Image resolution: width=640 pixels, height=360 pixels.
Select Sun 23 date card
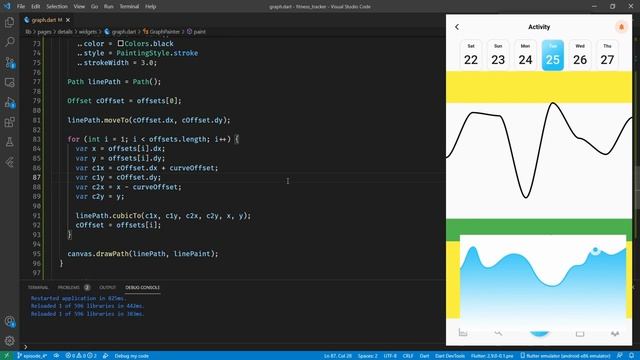(498, 55)
